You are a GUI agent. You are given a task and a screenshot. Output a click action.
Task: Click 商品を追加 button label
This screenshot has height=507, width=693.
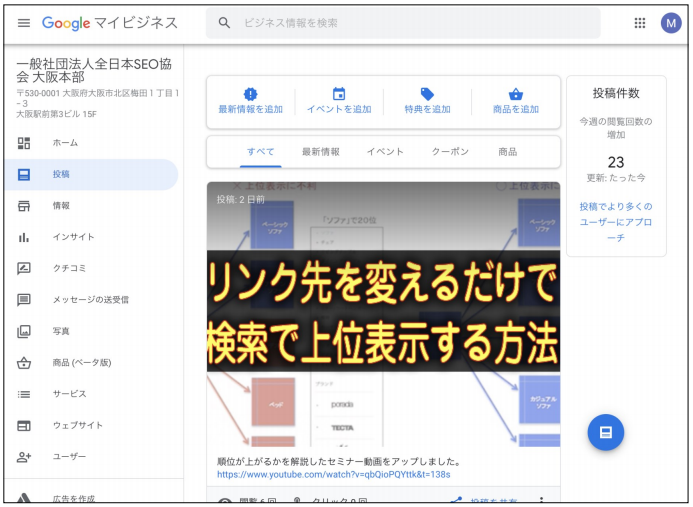[x=516, y=109]
